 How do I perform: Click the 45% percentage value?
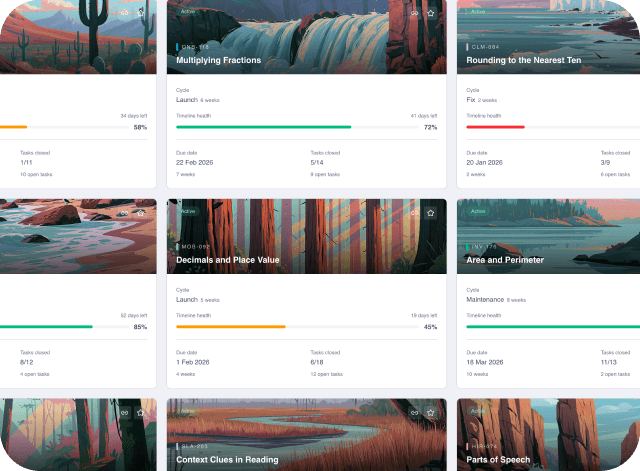point(430,327)
